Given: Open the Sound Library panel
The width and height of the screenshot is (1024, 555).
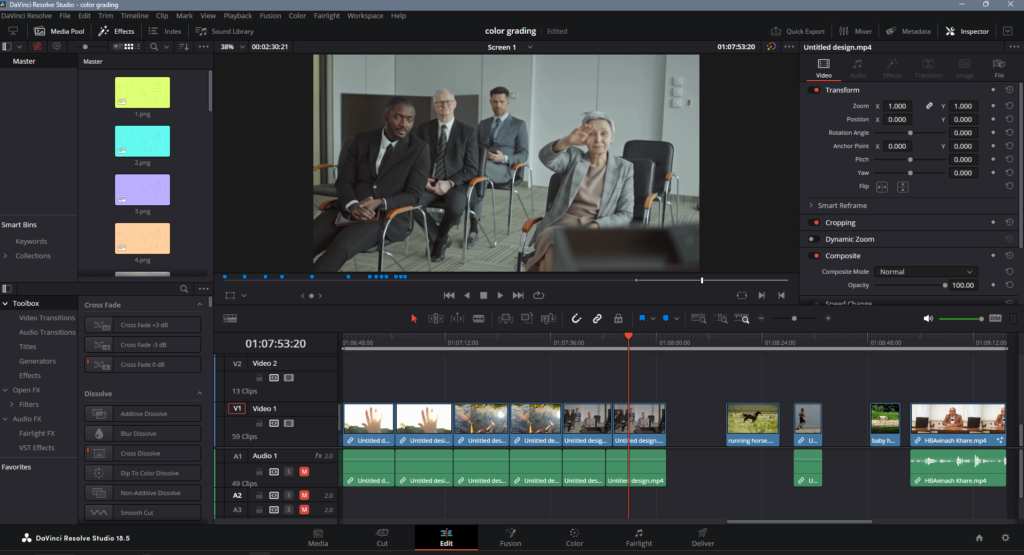Looking at the screenshot, I should tap(225, 31).
